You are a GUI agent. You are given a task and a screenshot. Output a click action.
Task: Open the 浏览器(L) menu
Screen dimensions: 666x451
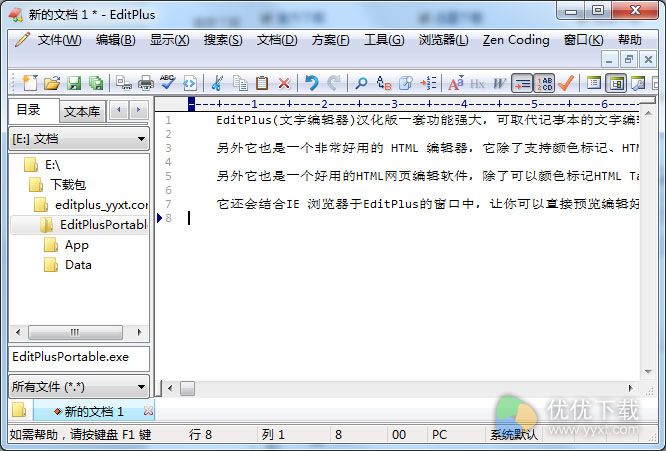(x=443, y=40)
